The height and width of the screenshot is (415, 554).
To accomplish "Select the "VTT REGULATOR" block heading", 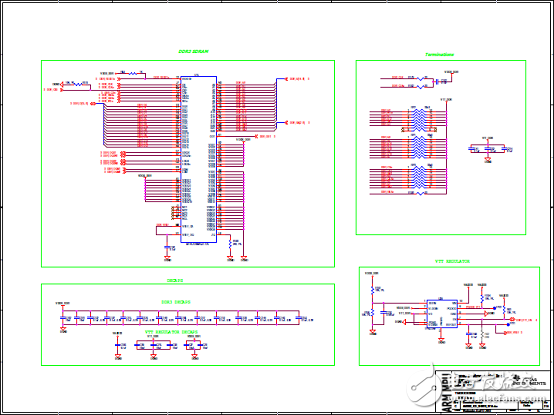I will click(x=452, y=262).
